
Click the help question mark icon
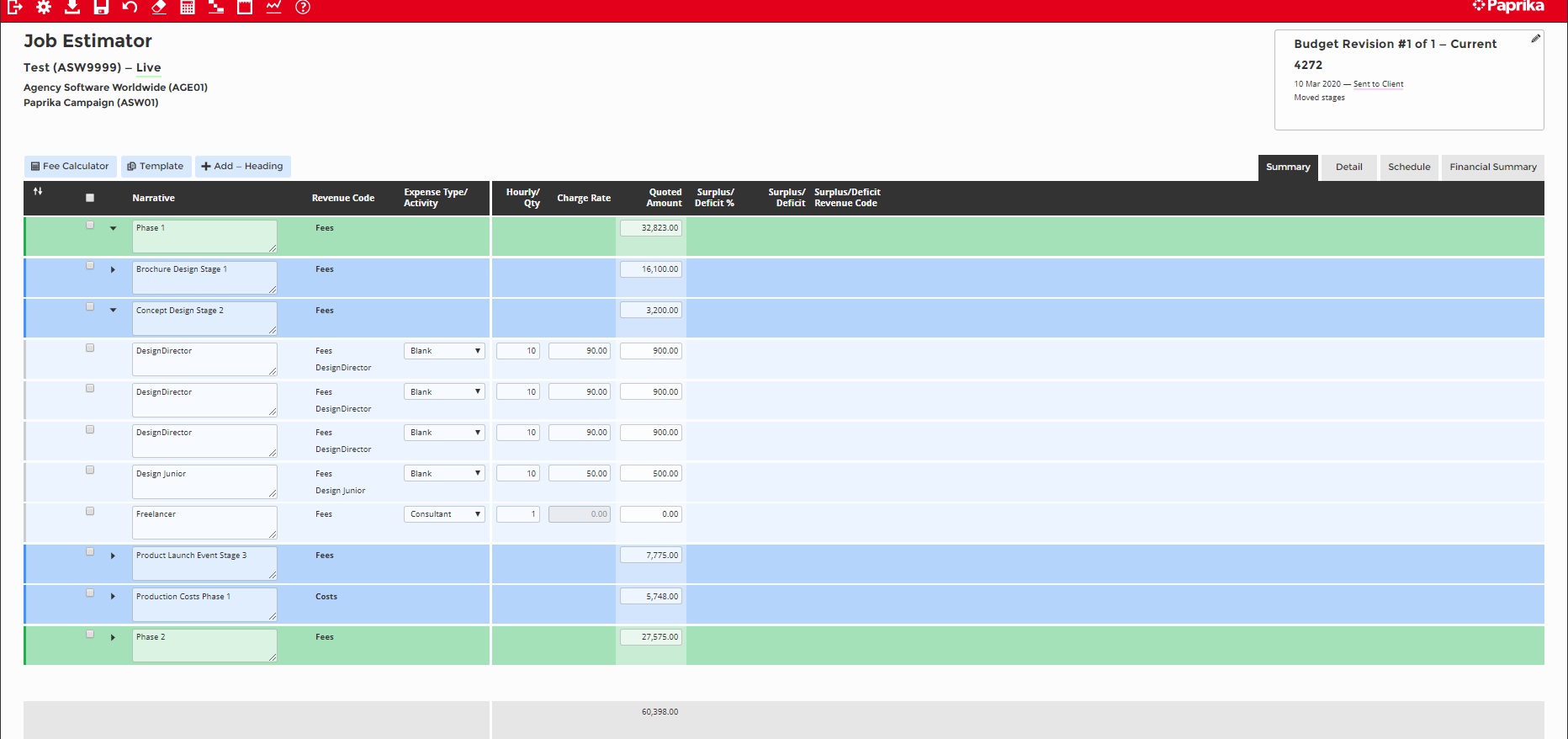pos(303,7)
